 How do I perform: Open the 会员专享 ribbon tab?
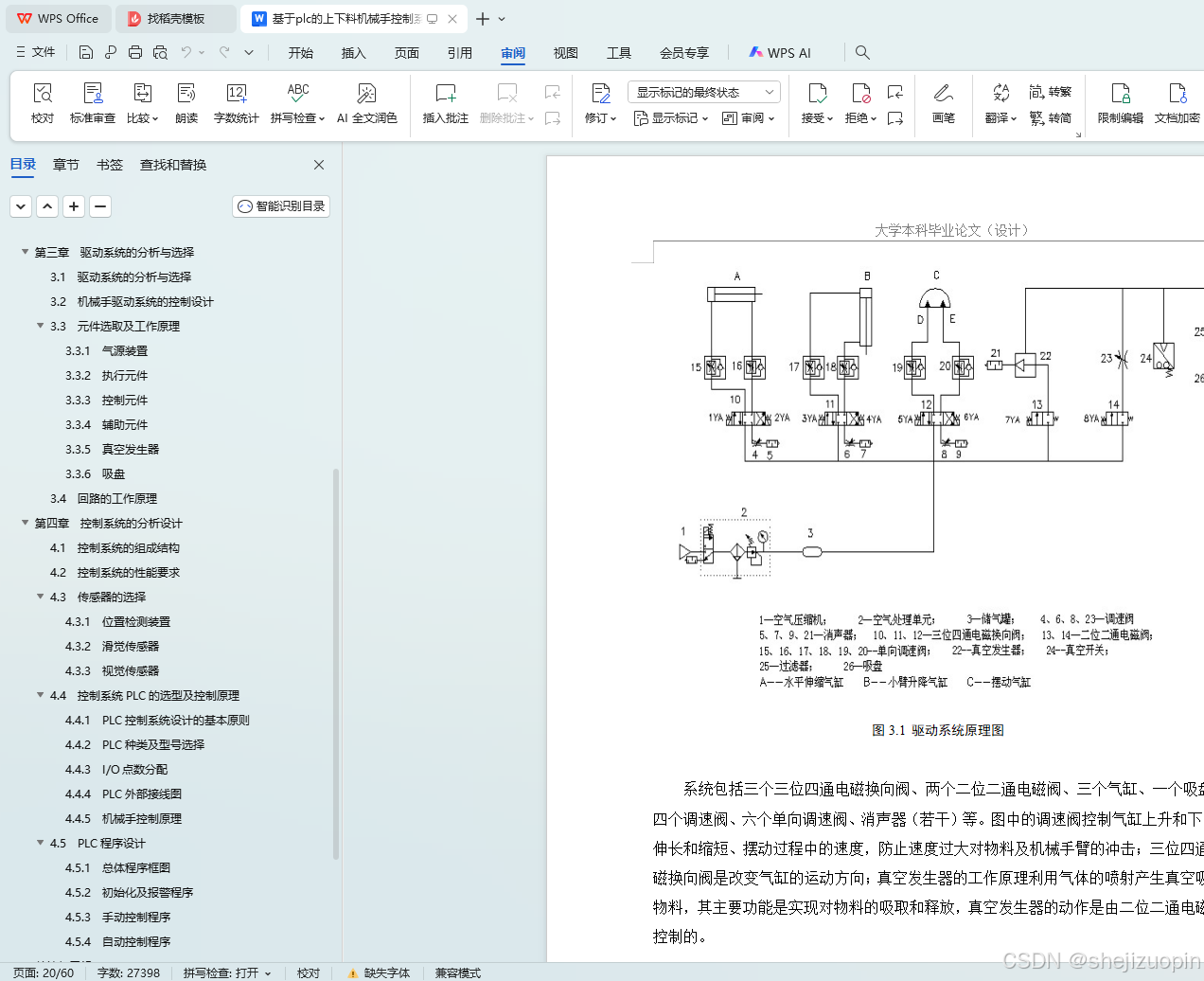point(684,53)
